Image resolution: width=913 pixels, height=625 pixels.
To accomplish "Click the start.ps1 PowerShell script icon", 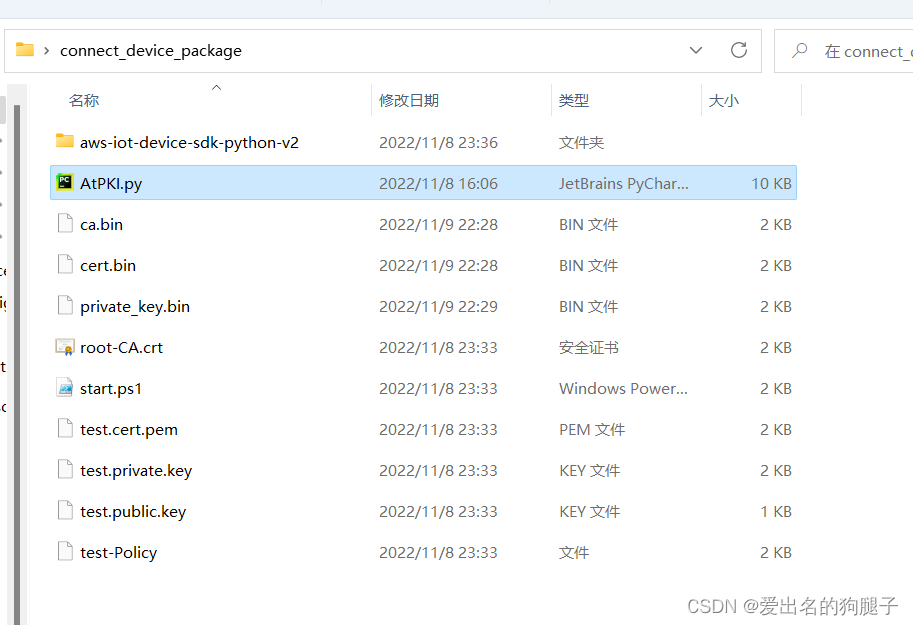I will [65, 387].
